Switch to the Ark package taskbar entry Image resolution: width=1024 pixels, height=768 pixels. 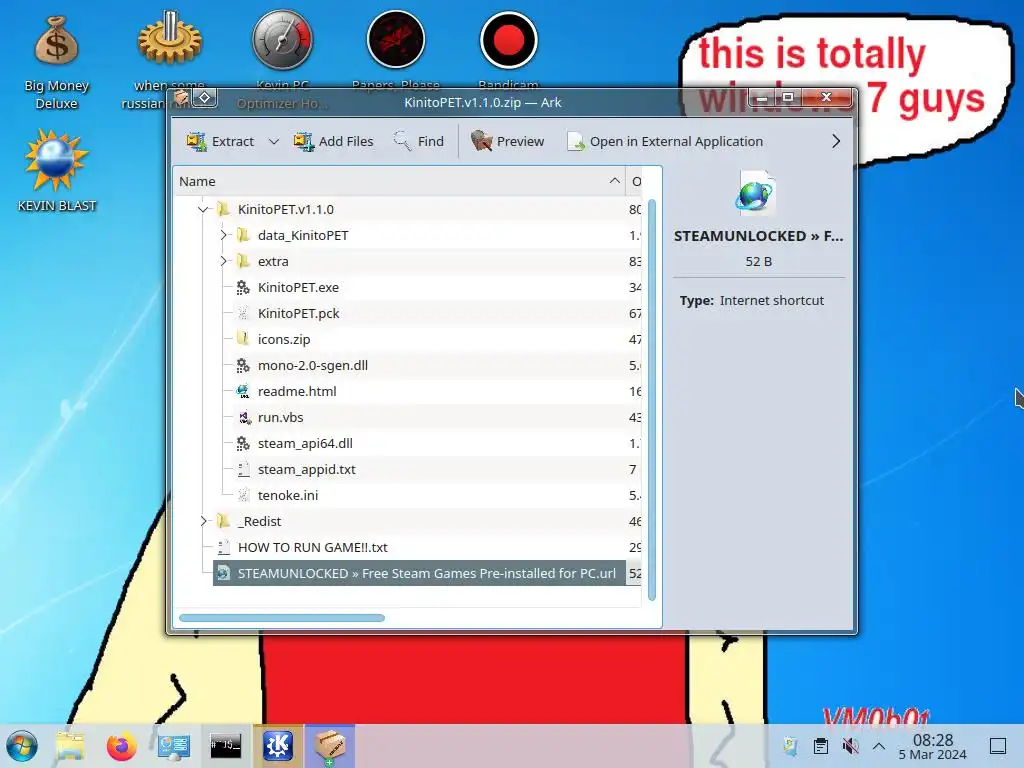(330, 746)
